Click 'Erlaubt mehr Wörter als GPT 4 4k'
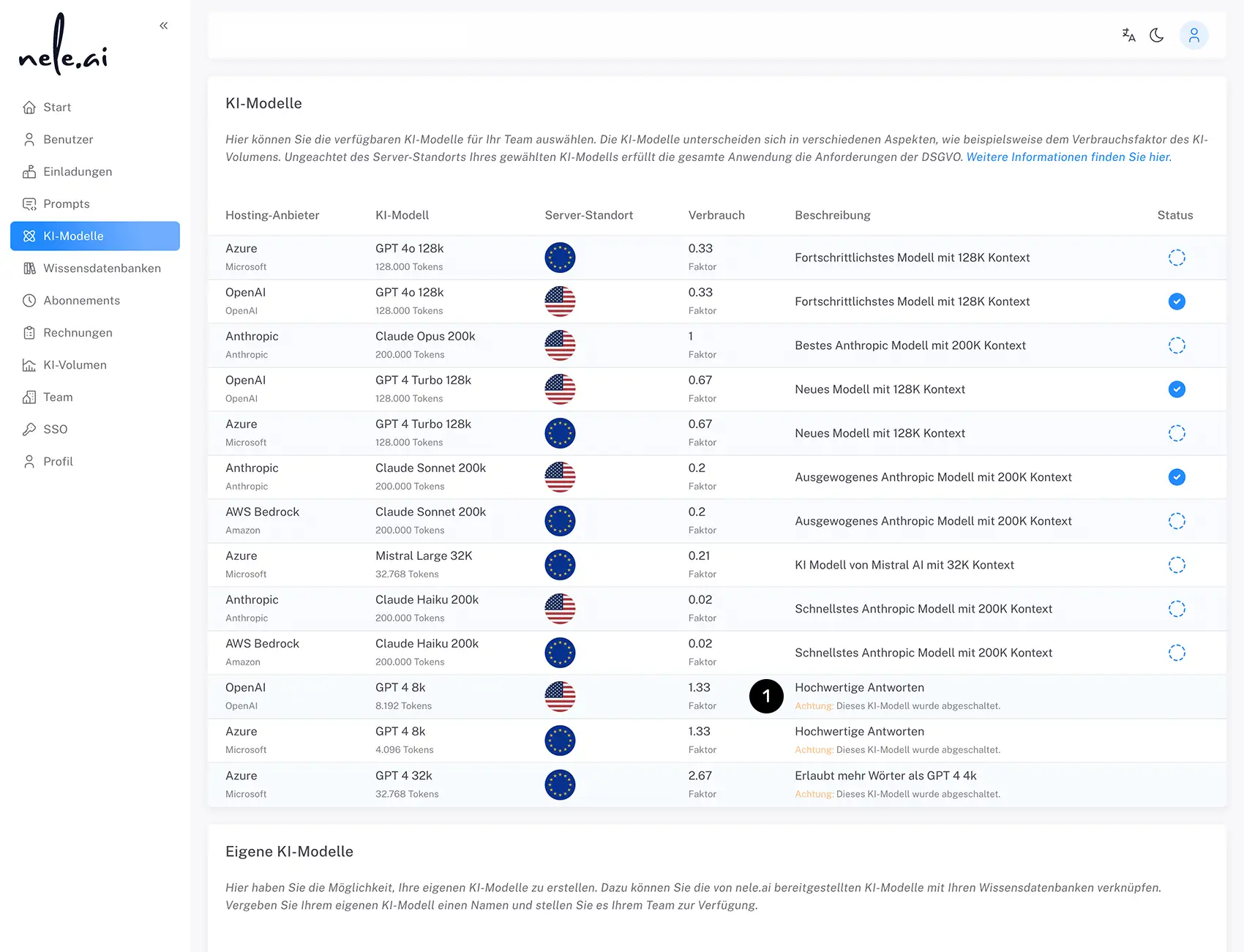This screenshot has height=952, width=1244. 885,776
